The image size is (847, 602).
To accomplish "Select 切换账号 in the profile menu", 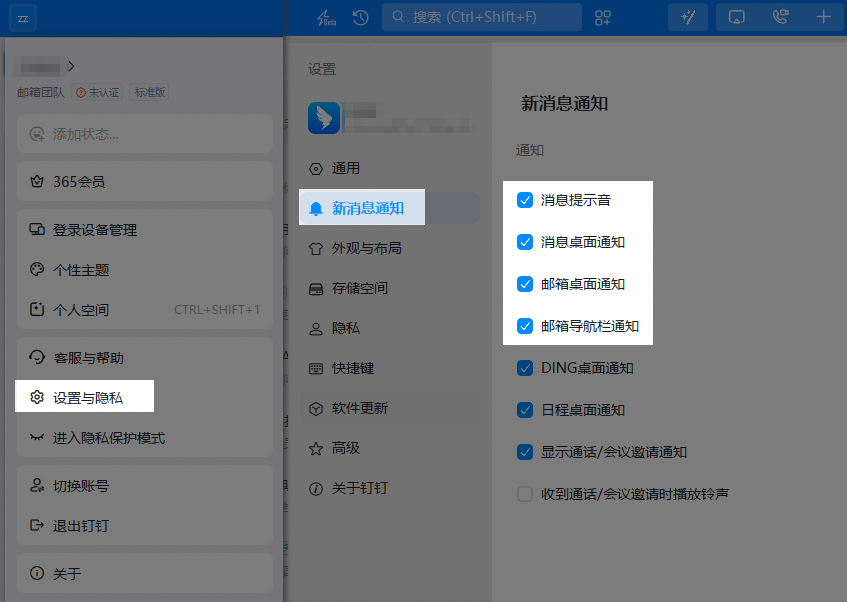I will [x=80, y=486].
